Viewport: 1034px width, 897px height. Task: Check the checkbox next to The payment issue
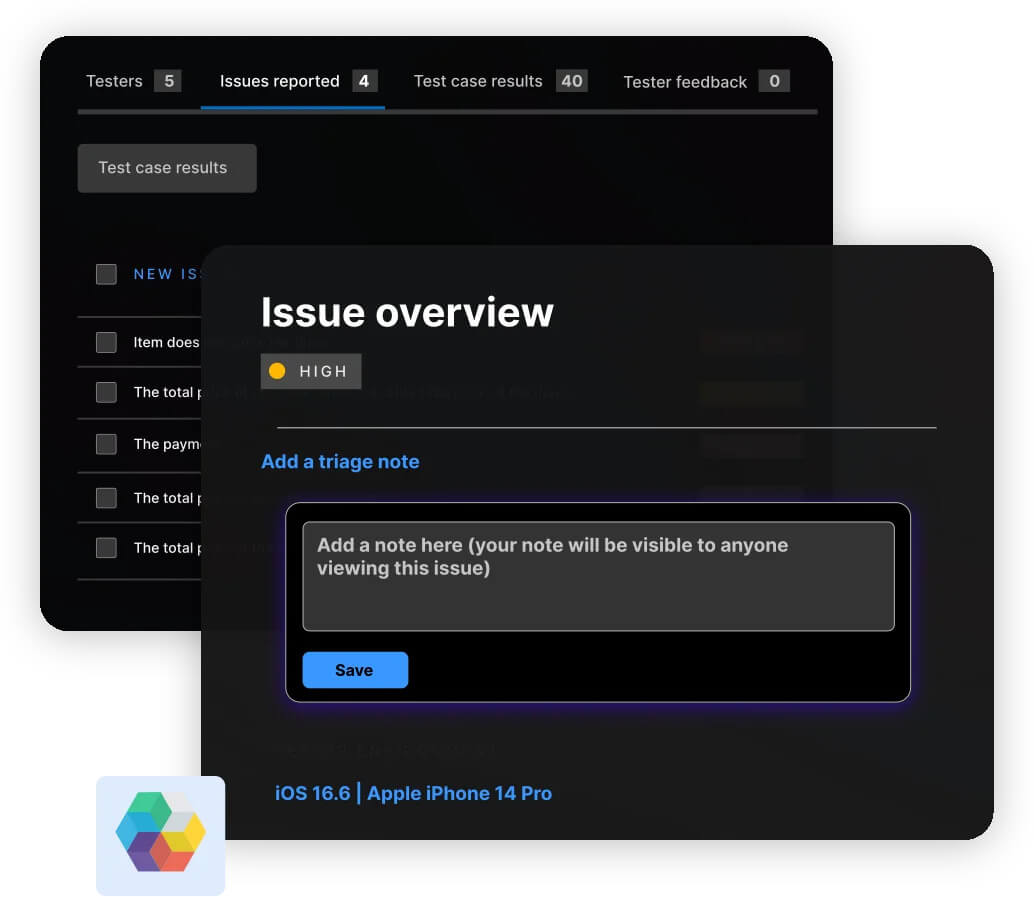click(105, 445)
